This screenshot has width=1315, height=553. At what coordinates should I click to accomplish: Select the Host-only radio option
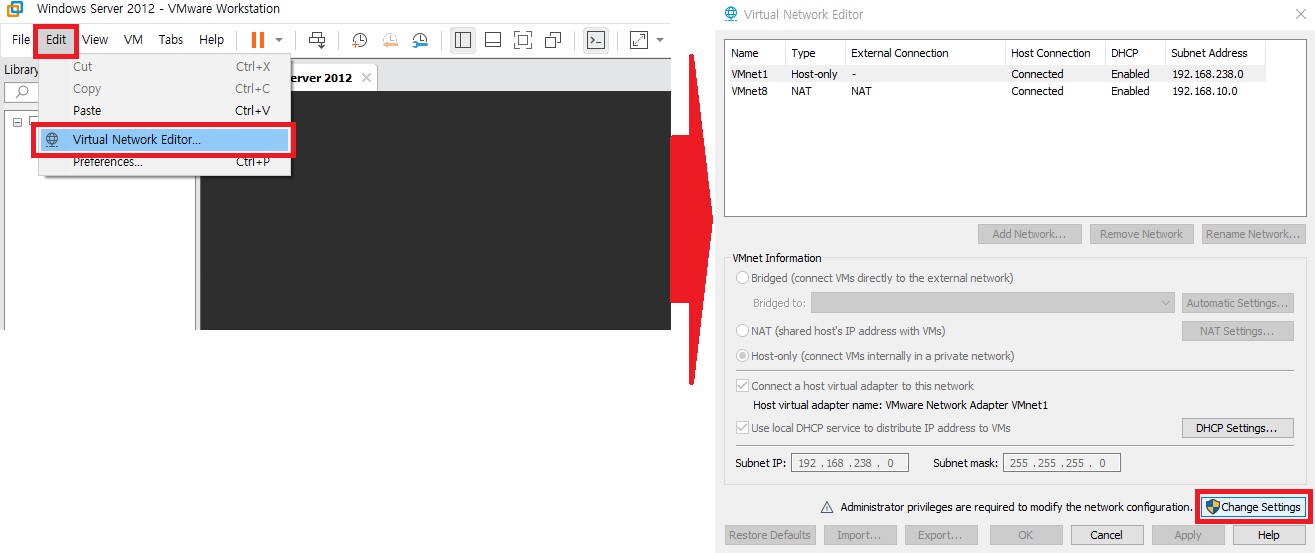(742, 356)
